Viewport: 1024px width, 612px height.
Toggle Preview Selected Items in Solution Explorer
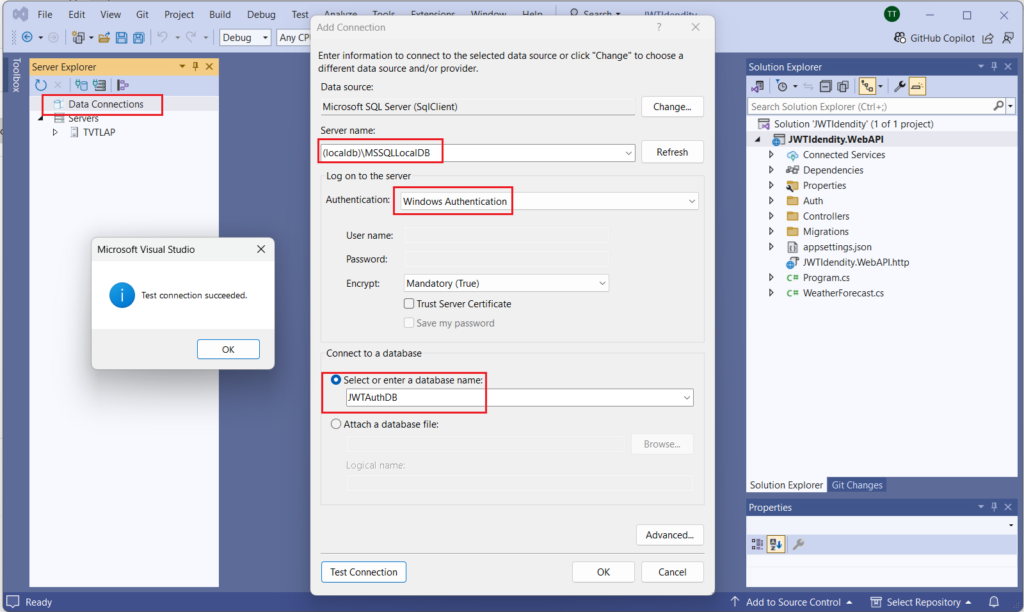coord(917,86)
